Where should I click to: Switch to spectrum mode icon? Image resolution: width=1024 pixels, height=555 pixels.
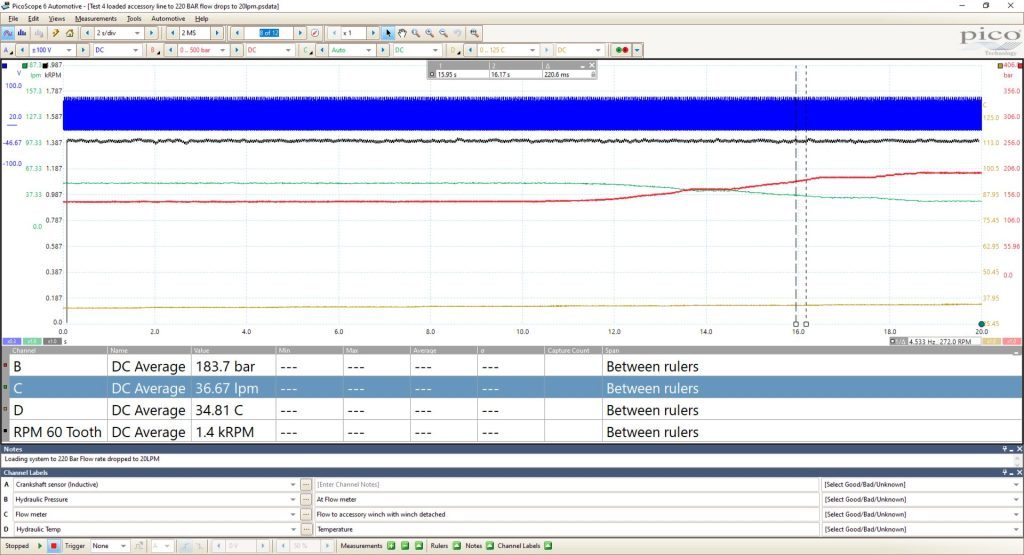click(22, 33)
